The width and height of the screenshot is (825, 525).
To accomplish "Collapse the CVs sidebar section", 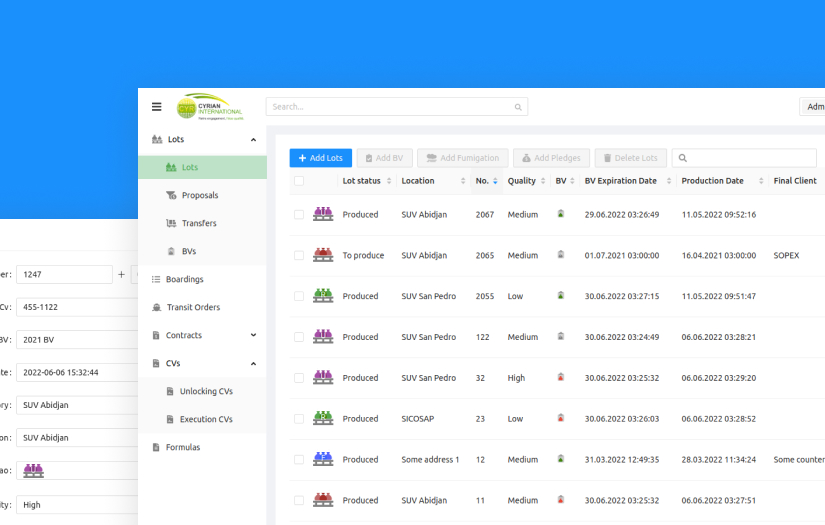I will pyautogui.click(x=253, y=363).
